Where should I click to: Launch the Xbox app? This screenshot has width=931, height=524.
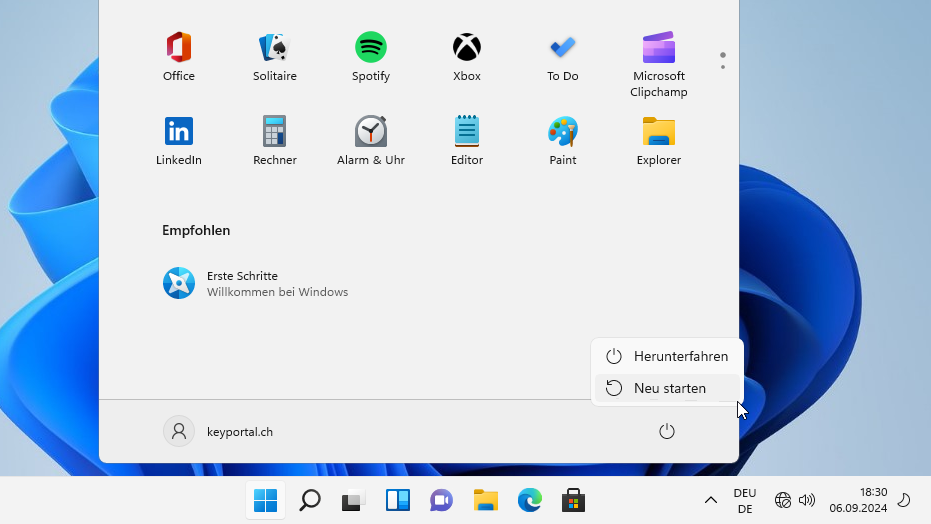pyautogui.click(x=466, y=57)
